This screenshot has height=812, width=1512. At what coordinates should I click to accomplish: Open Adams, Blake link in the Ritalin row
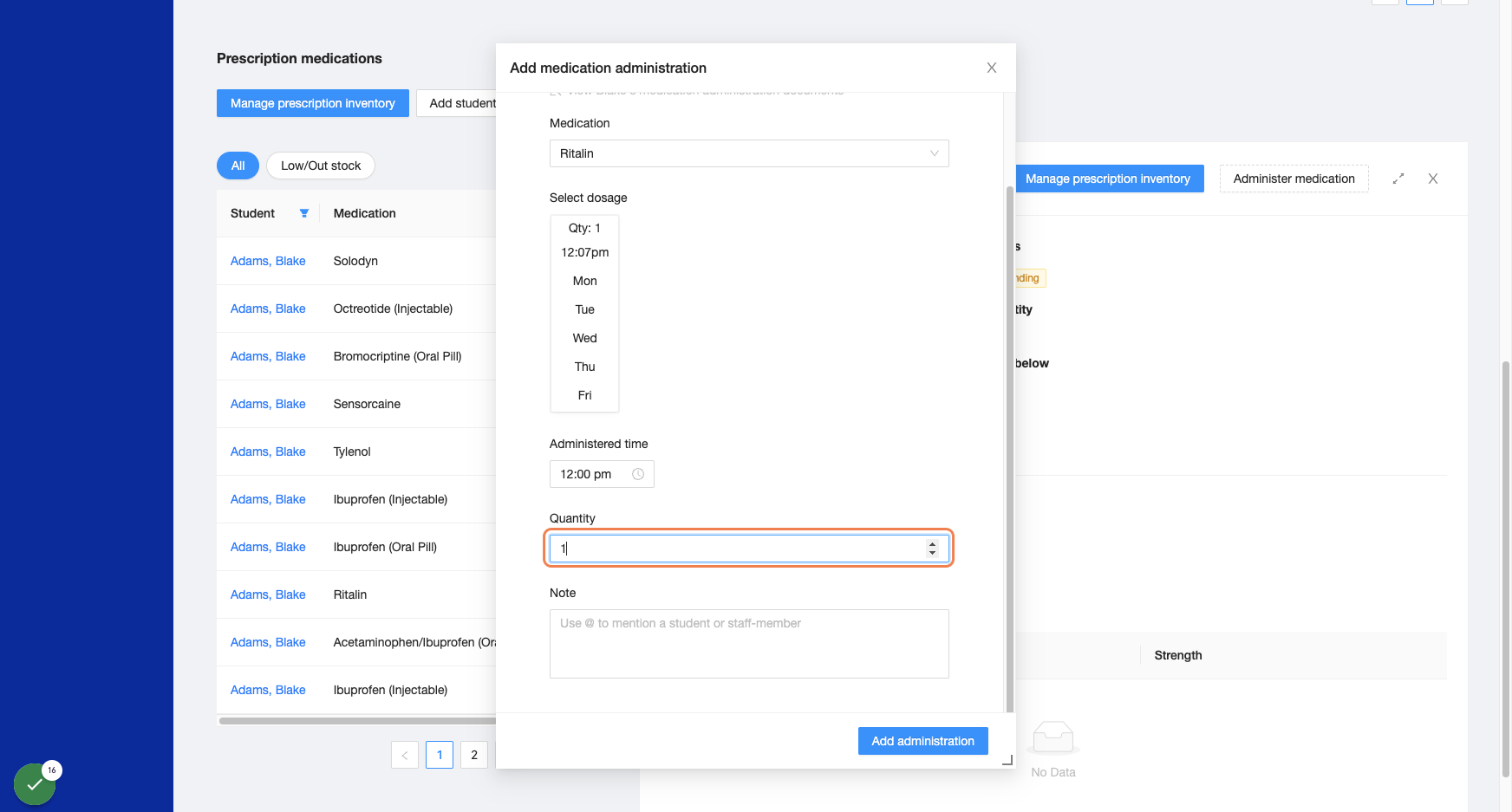pyautogui.click(x=268, y=594)
